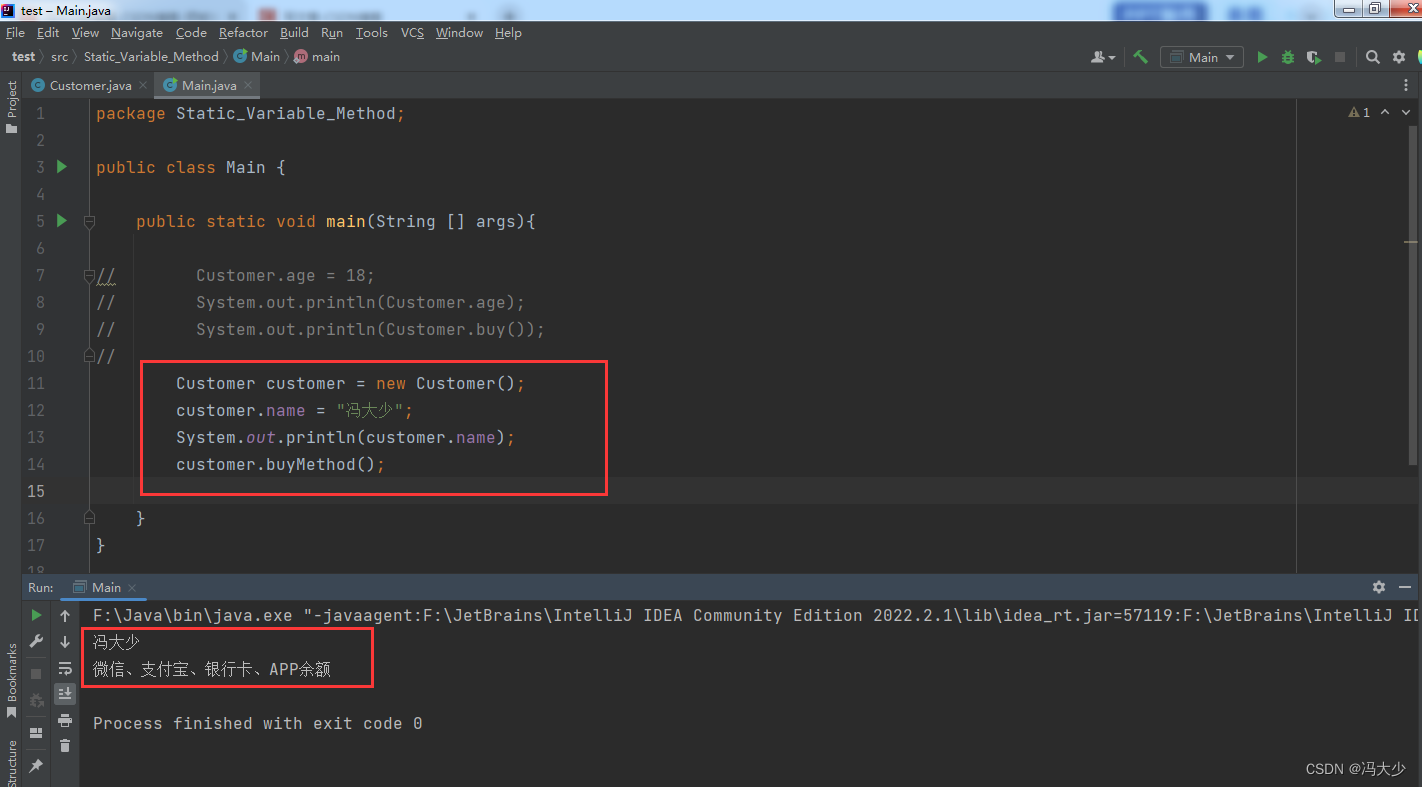Hide the Run tool window
This screenshot has height=787, width=1422.
[1405, 587]
